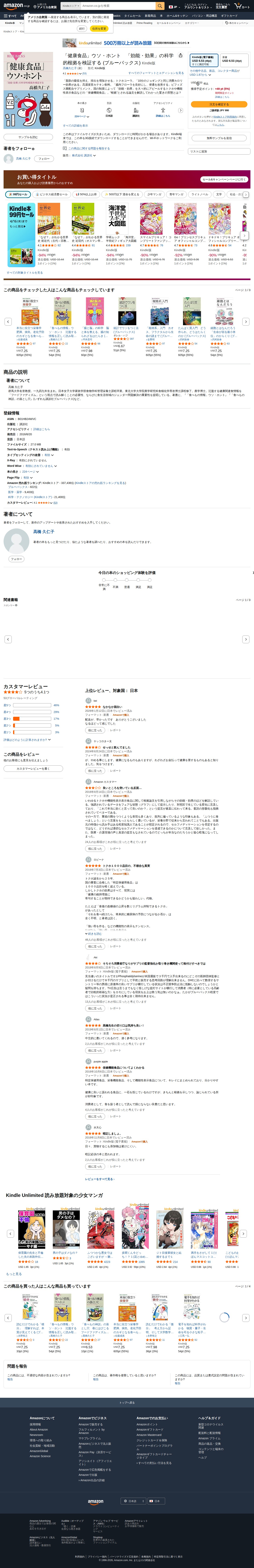
Task: Click フォロー button in the 著者について section
Action: (16, 559)
